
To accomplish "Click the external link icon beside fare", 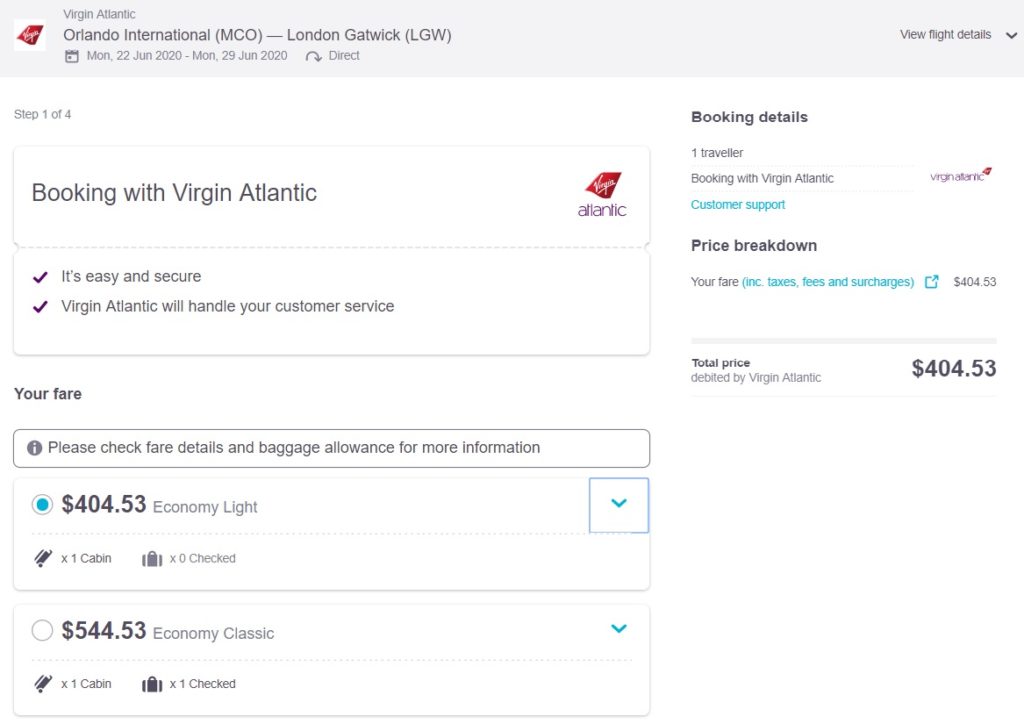I will click(932, 282).
